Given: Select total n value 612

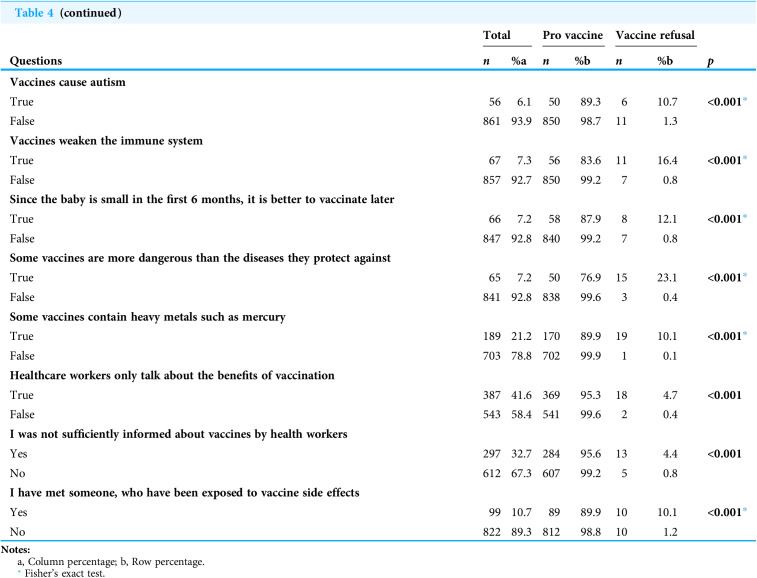Looking at the screenshot, I should click(x=491, y=473).
